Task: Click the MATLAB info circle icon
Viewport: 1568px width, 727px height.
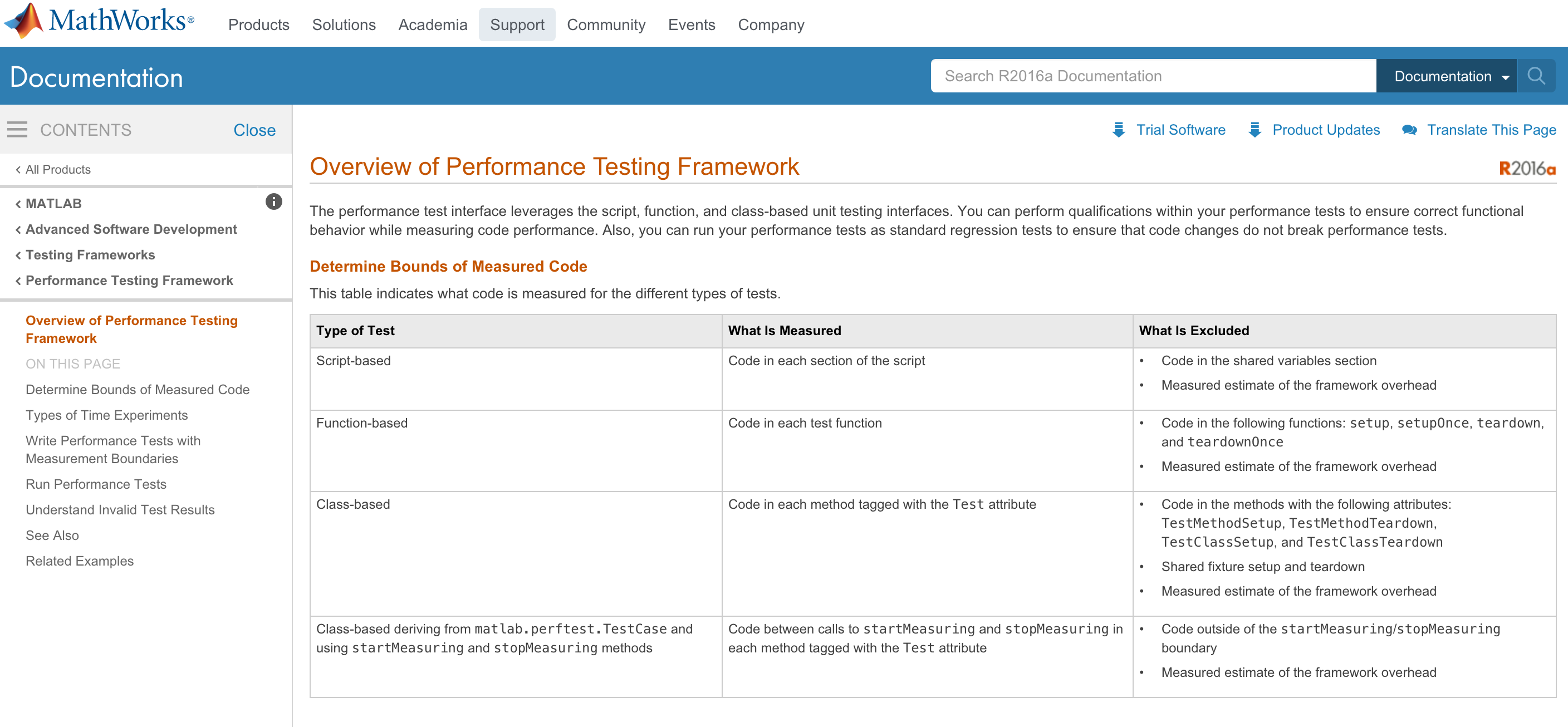Action: tap(274, 202)
